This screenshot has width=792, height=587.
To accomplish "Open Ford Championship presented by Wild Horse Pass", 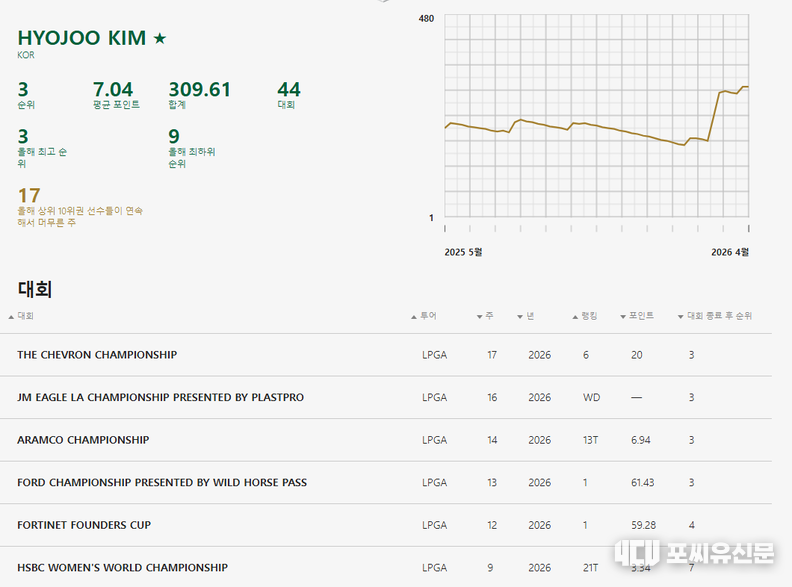I will [x=162, y=483].
